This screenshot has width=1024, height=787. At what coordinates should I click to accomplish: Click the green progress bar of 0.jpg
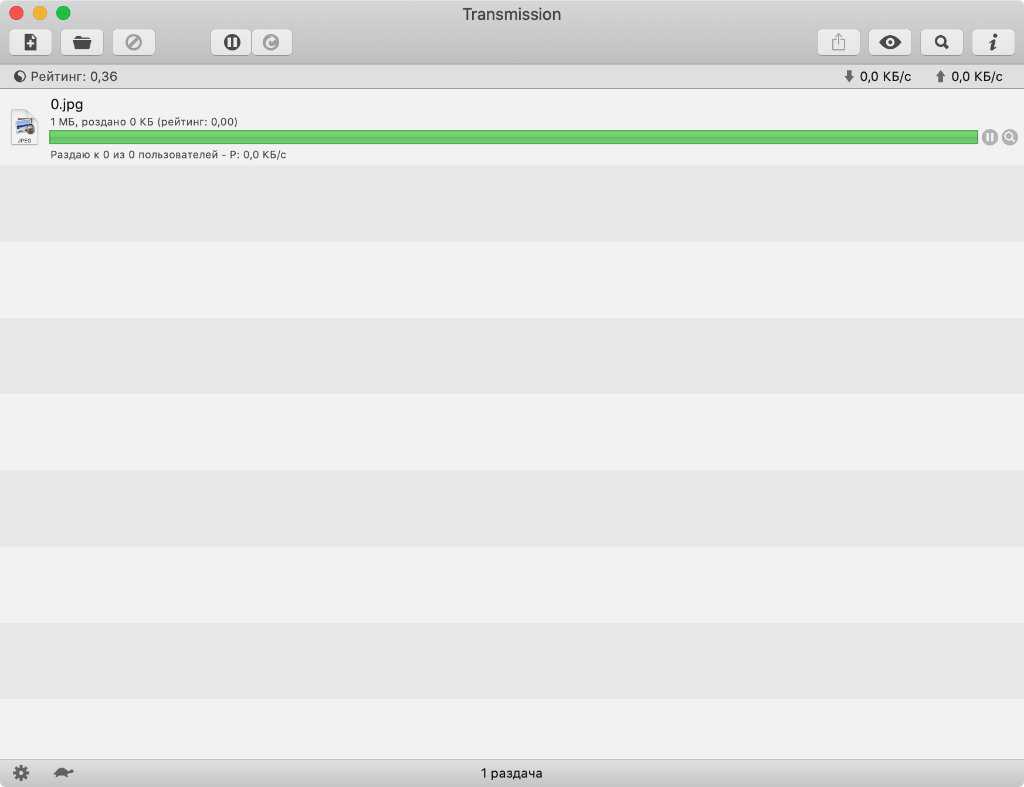512,137
